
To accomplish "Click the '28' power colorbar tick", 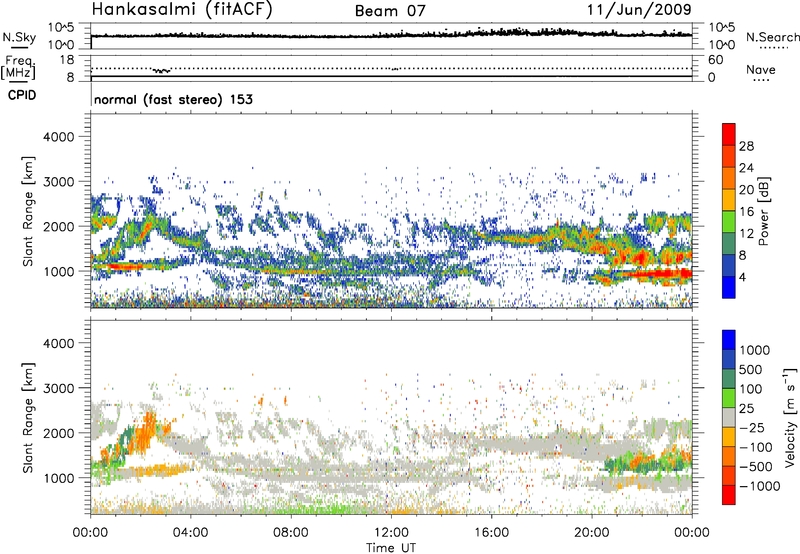I will [746, 146].
